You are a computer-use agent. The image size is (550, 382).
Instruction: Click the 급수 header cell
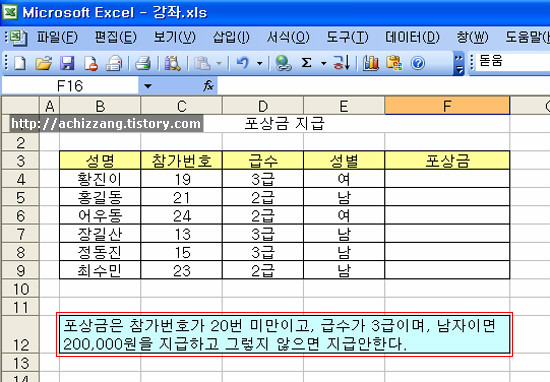(x=263, y=161)
